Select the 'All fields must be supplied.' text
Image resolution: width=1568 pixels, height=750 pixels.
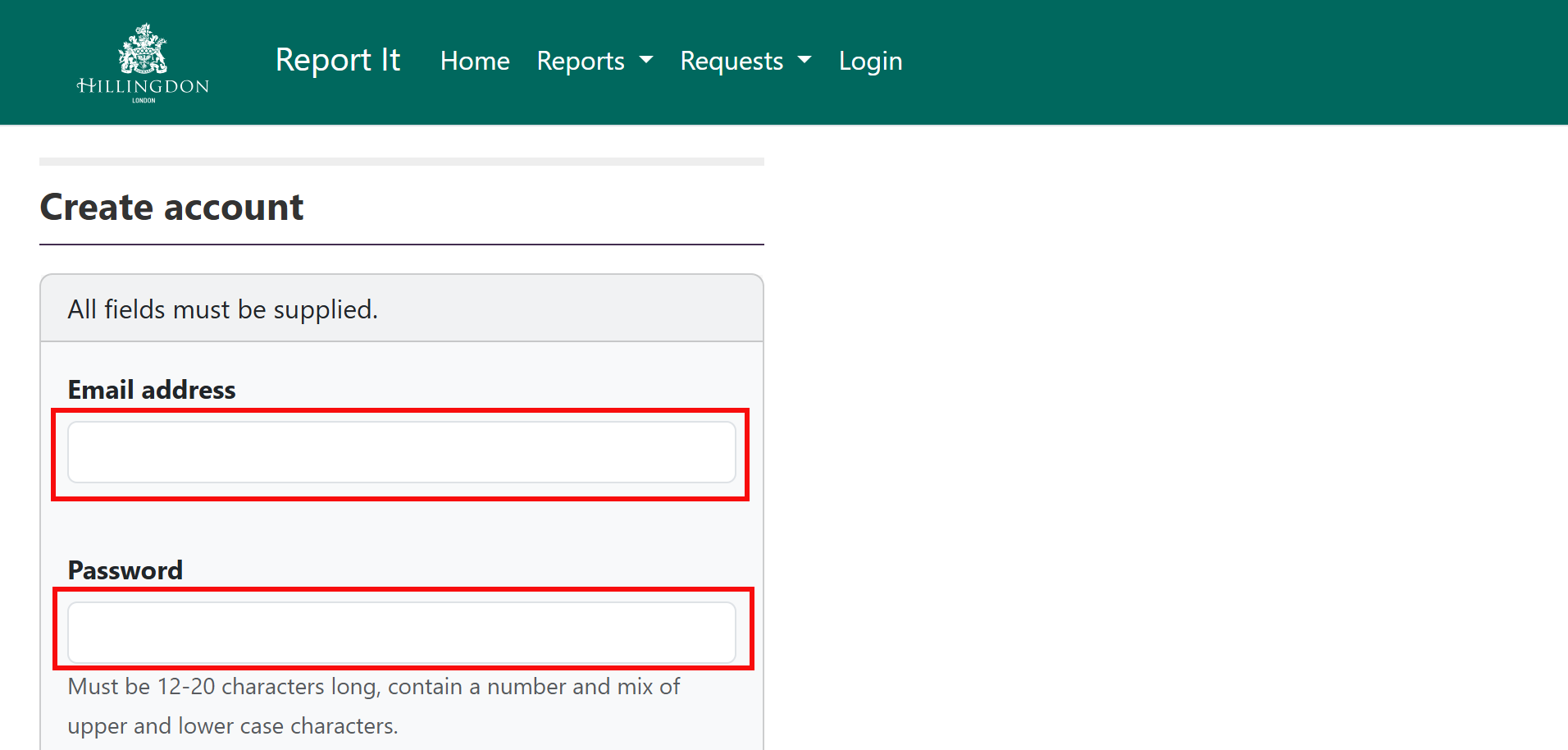223,309
